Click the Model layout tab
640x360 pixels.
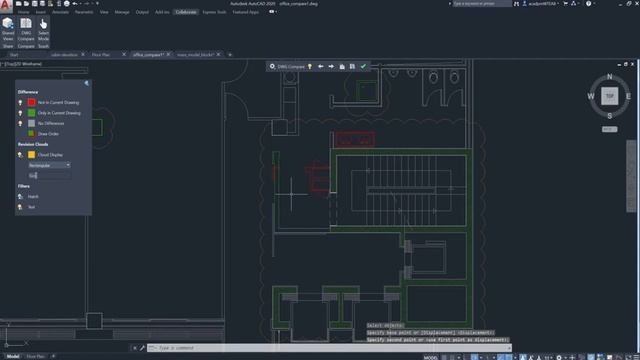13,357
